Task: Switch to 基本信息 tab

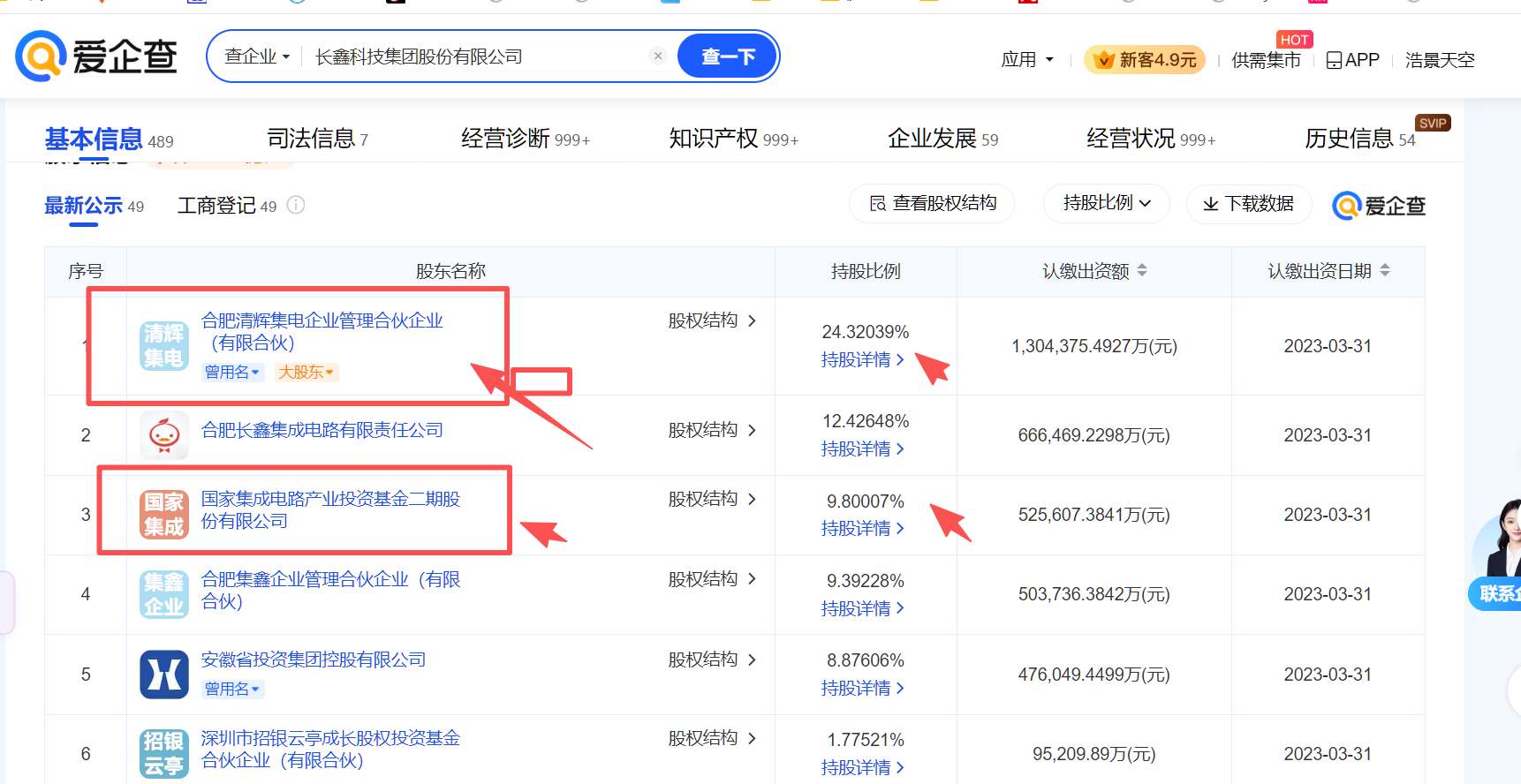Action: pos(110,139)
